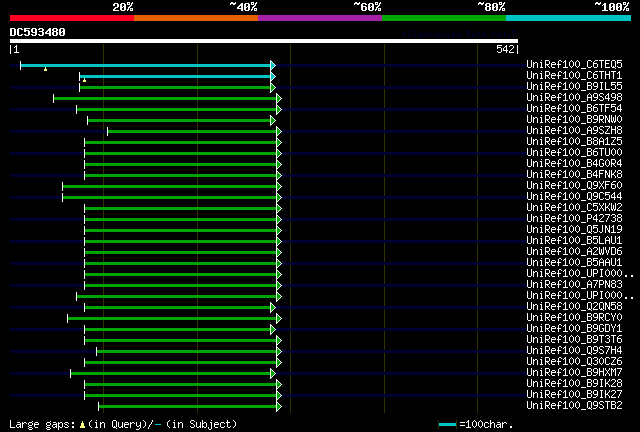Select the UniRef100_B5LAU1 label
This screenshot has width=640, height=432.
[x=574, y=241]
